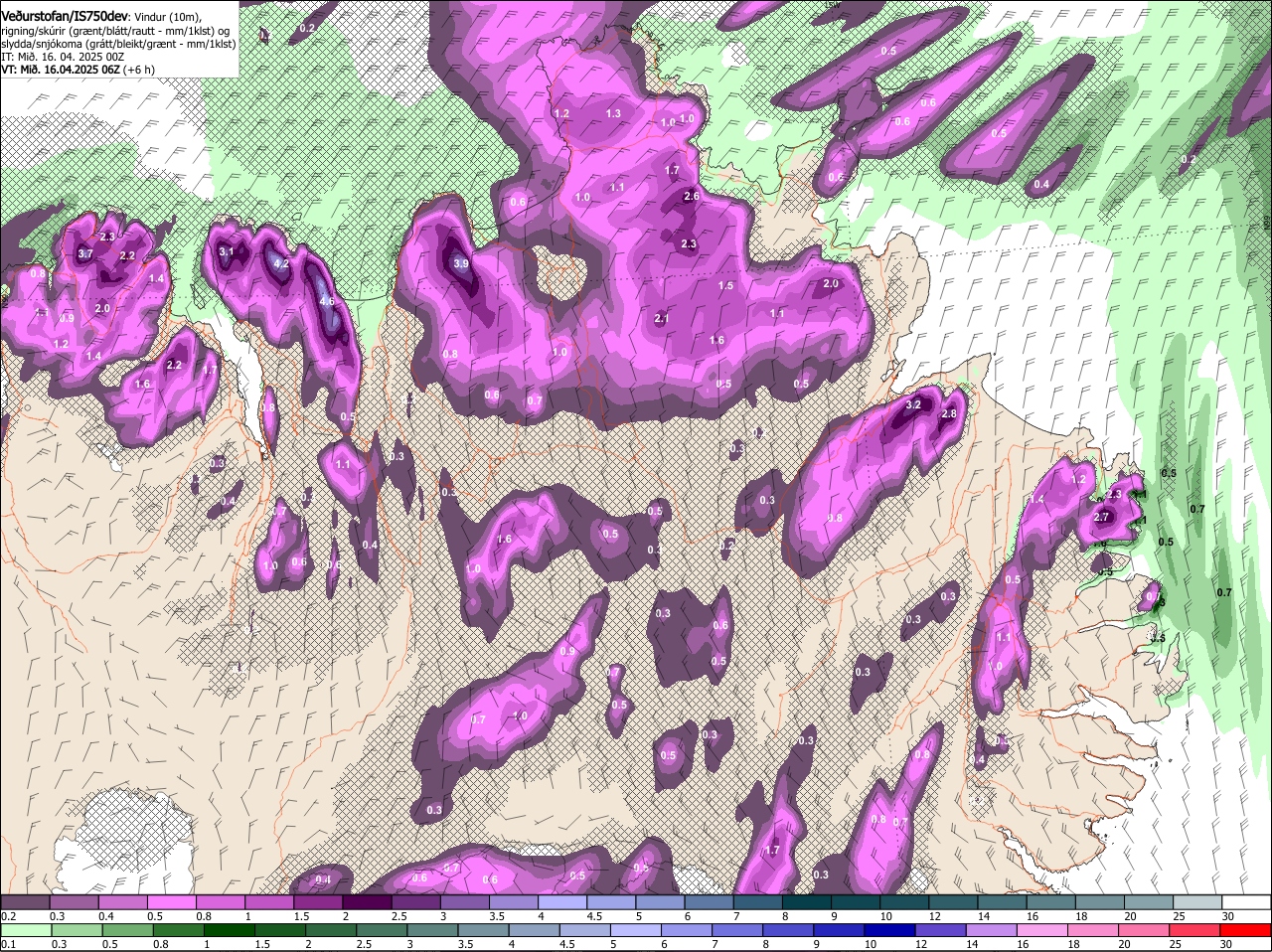Click the 3.7 precipitation value label

85,254
